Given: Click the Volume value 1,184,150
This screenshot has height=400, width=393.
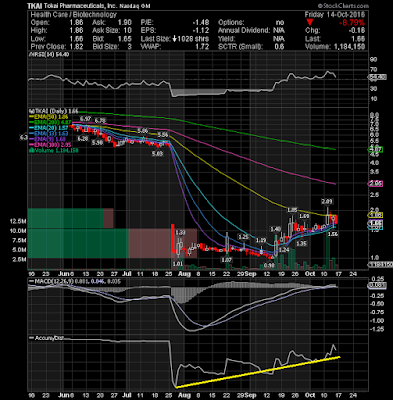Looking at the screenshot, I should pyautogui.click(x=350, y=47).
